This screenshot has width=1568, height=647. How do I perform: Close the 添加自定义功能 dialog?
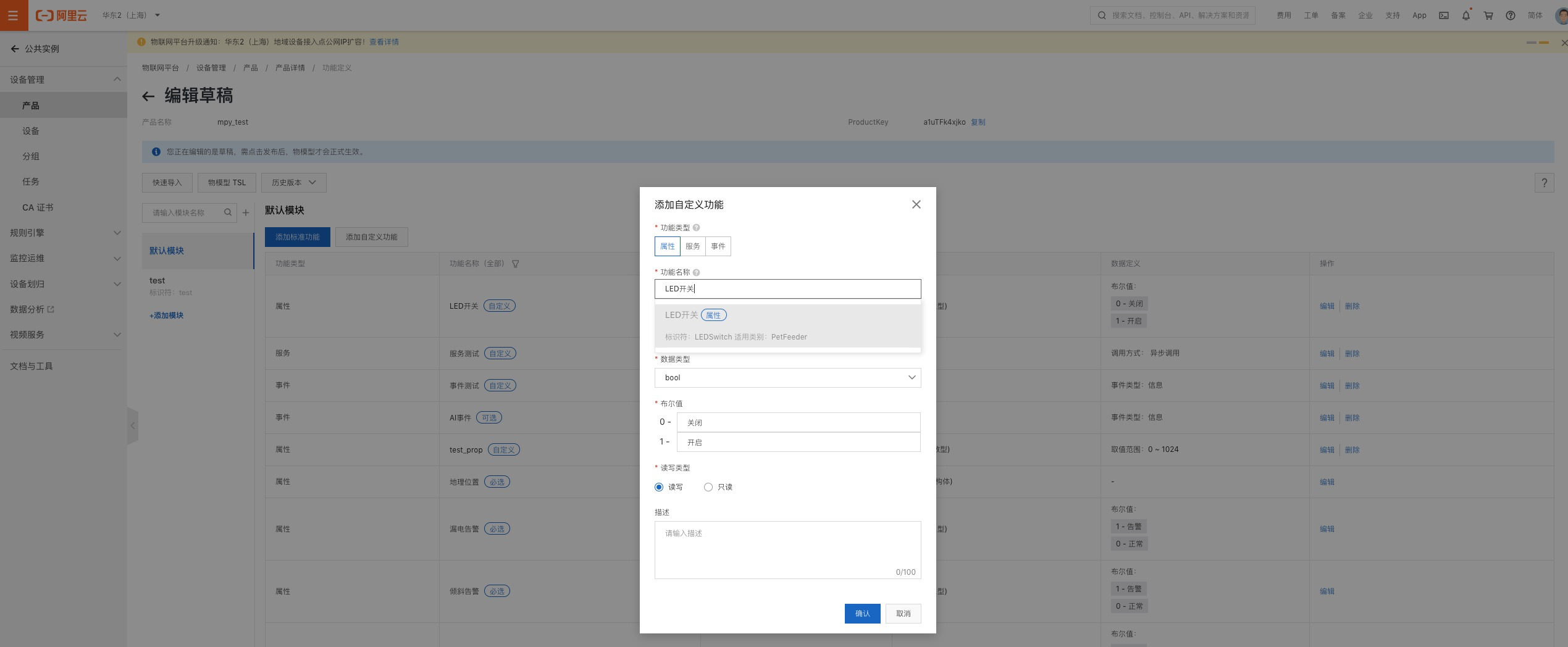point(916,204)
